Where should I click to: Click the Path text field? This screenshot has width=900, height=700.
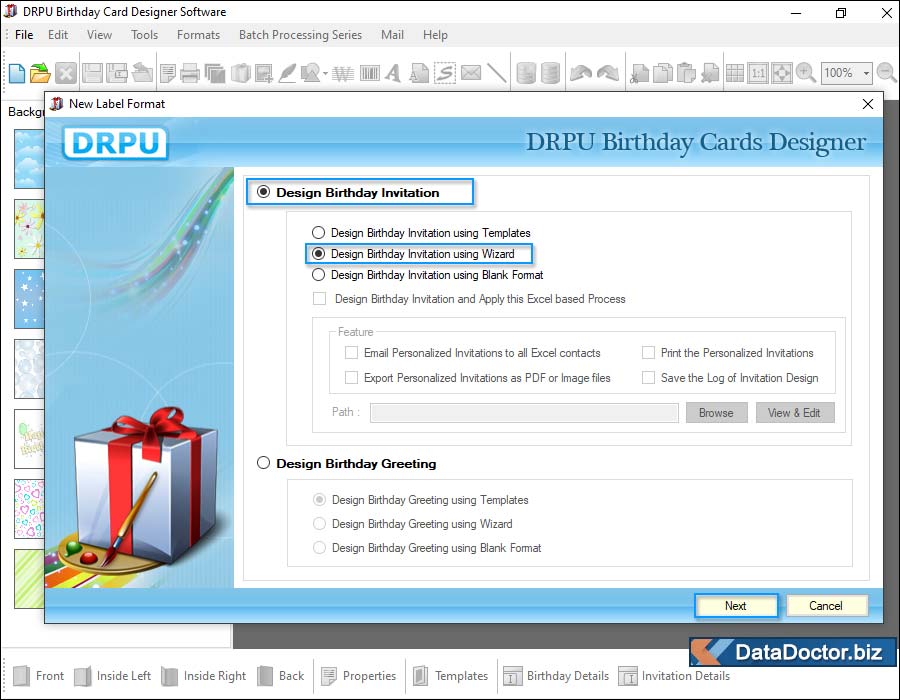click(x=524, y=413)
